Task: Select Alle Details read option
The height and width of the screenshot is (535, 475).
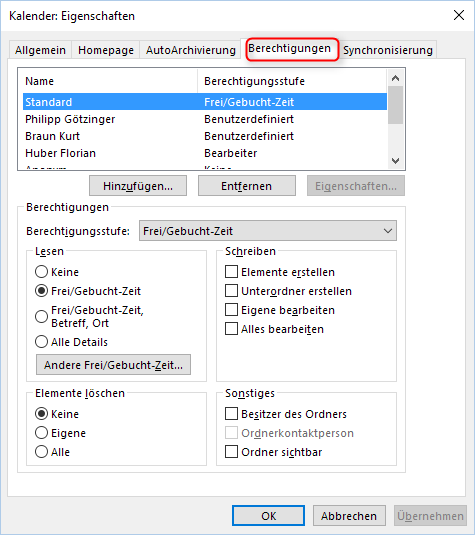Action: (41, 342)
